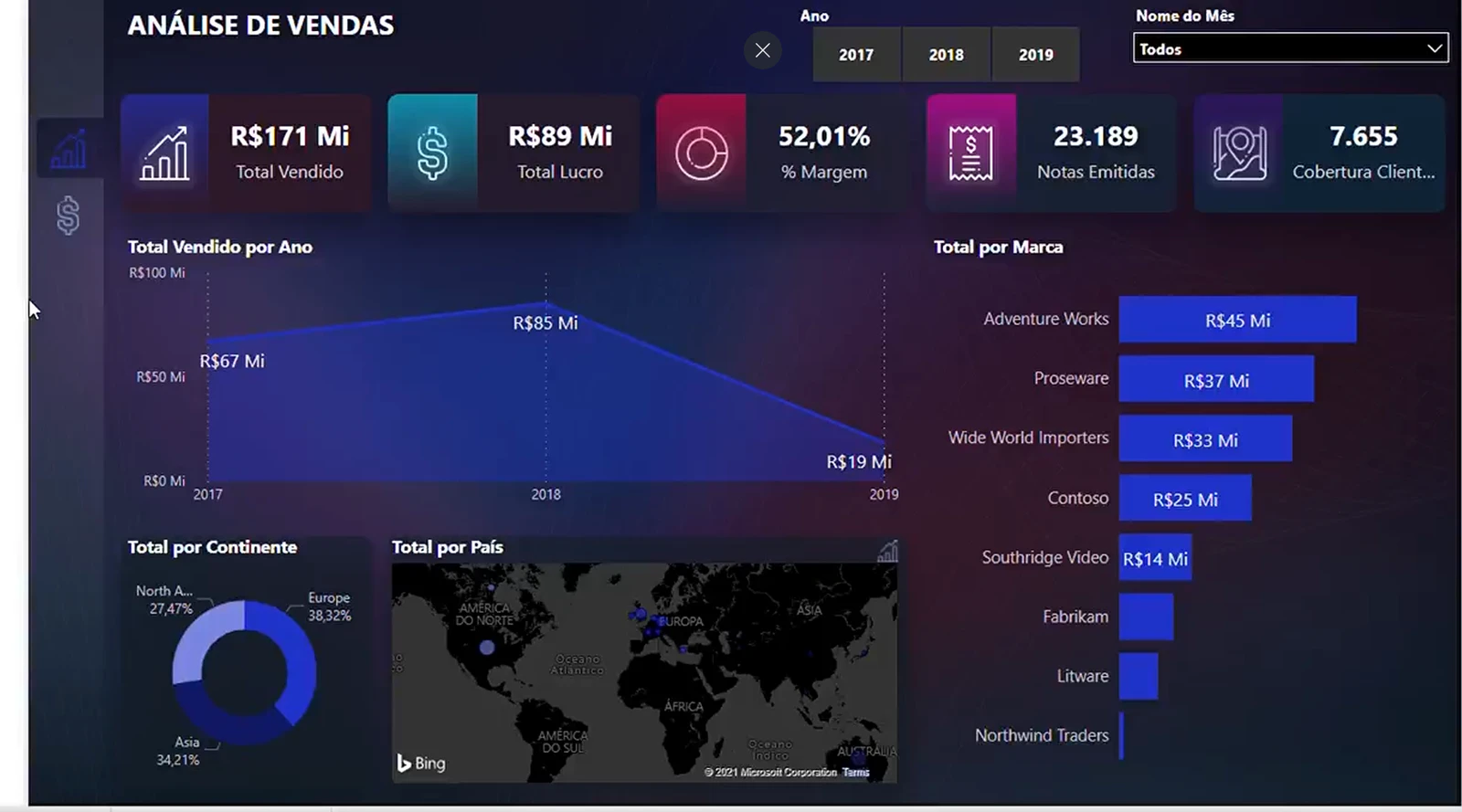This screenshot has width=1462, height=812.
Task: Click the Northwind Traders label
Action: coord(1042,735)
